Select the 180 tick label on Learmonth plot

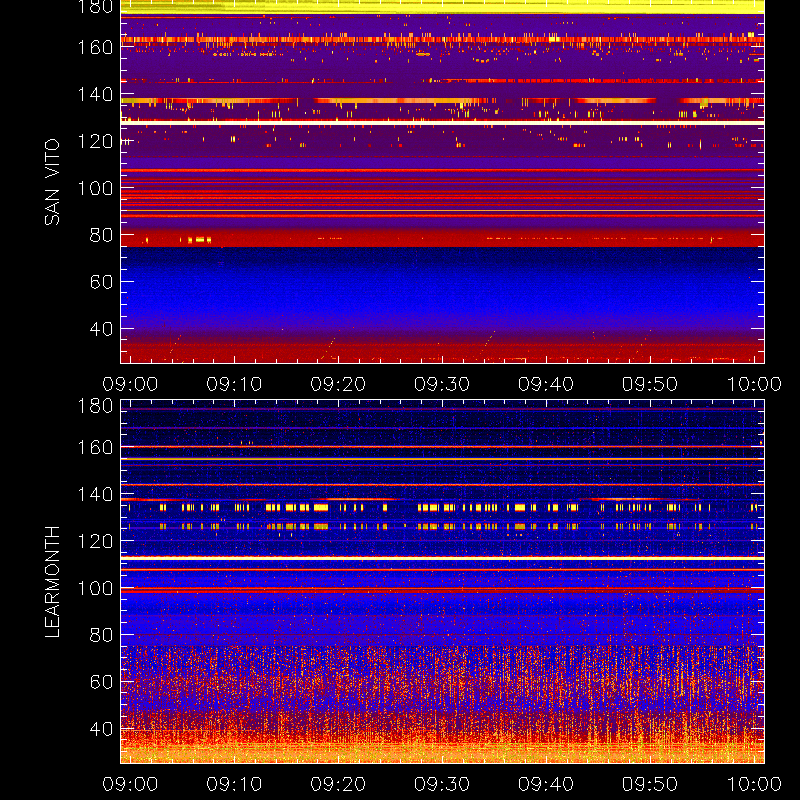click(x=95, y=406)
